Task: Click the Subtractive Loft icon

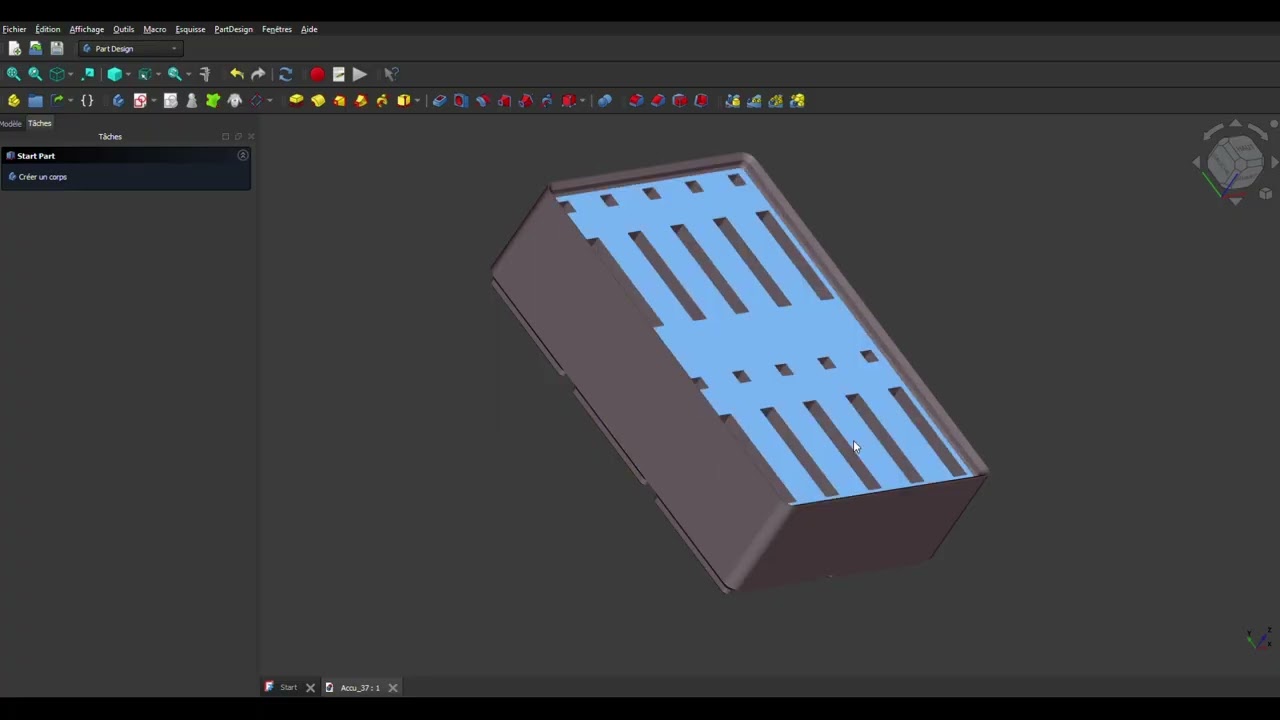Action: tap(504, 101)
